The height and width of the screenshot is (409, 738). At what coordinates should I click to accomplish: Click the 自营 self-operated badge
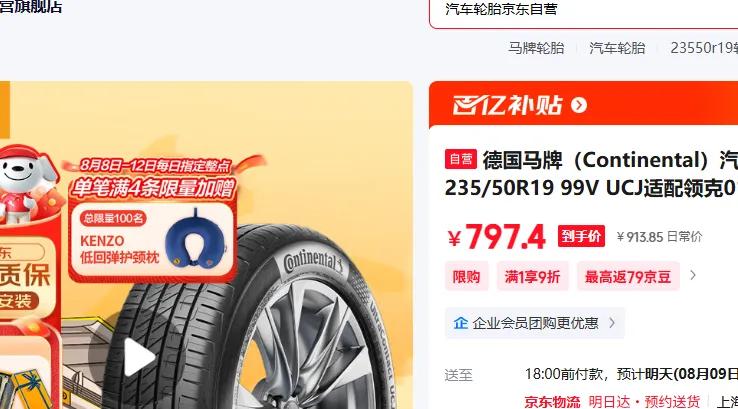tap(460, 159)
